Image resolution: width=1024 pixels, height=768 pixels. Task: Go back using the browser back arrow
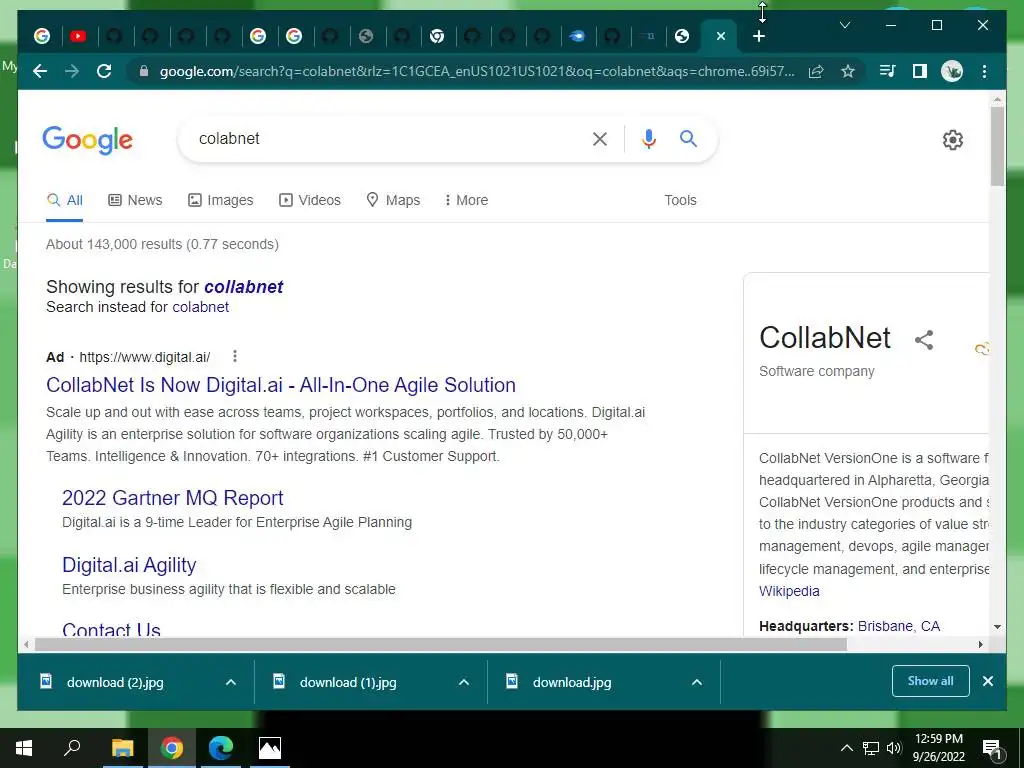(x=40, y=71)
